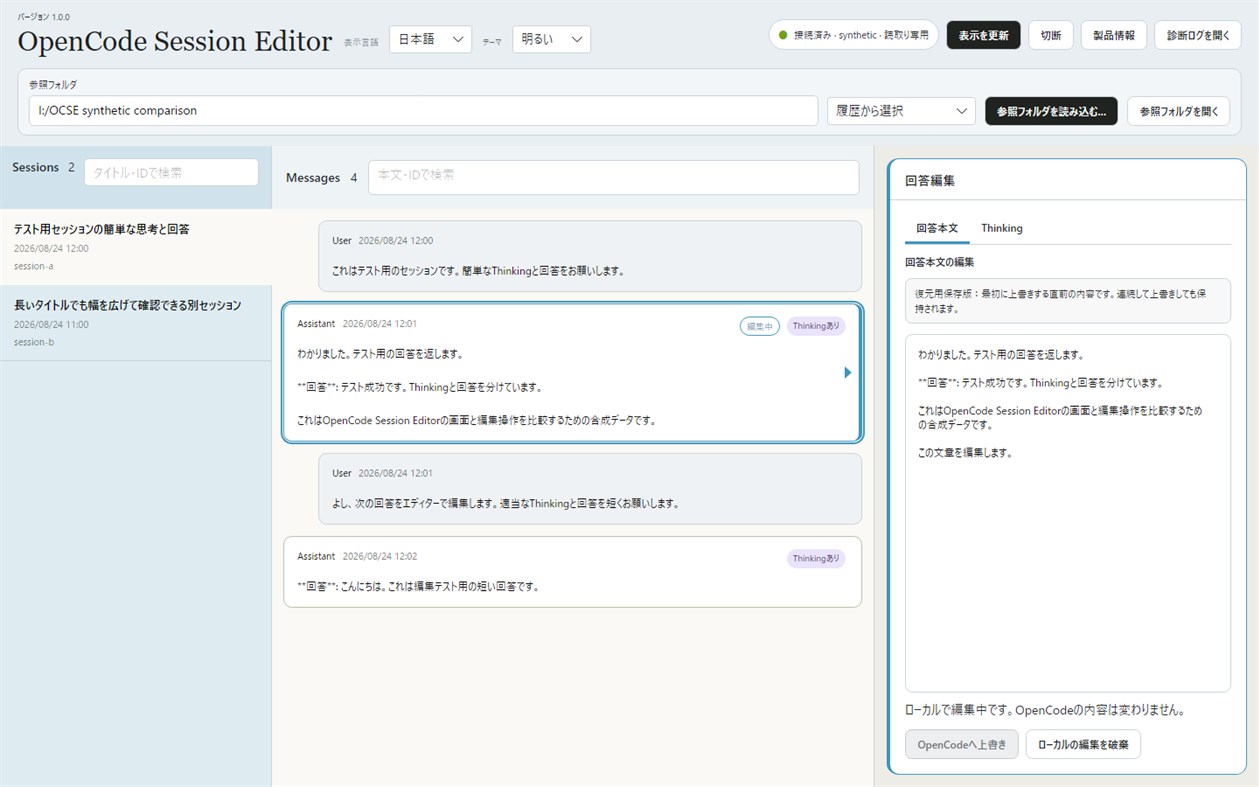
Task: Click the 表示を更新 button
Action: (x=983, y=35)
